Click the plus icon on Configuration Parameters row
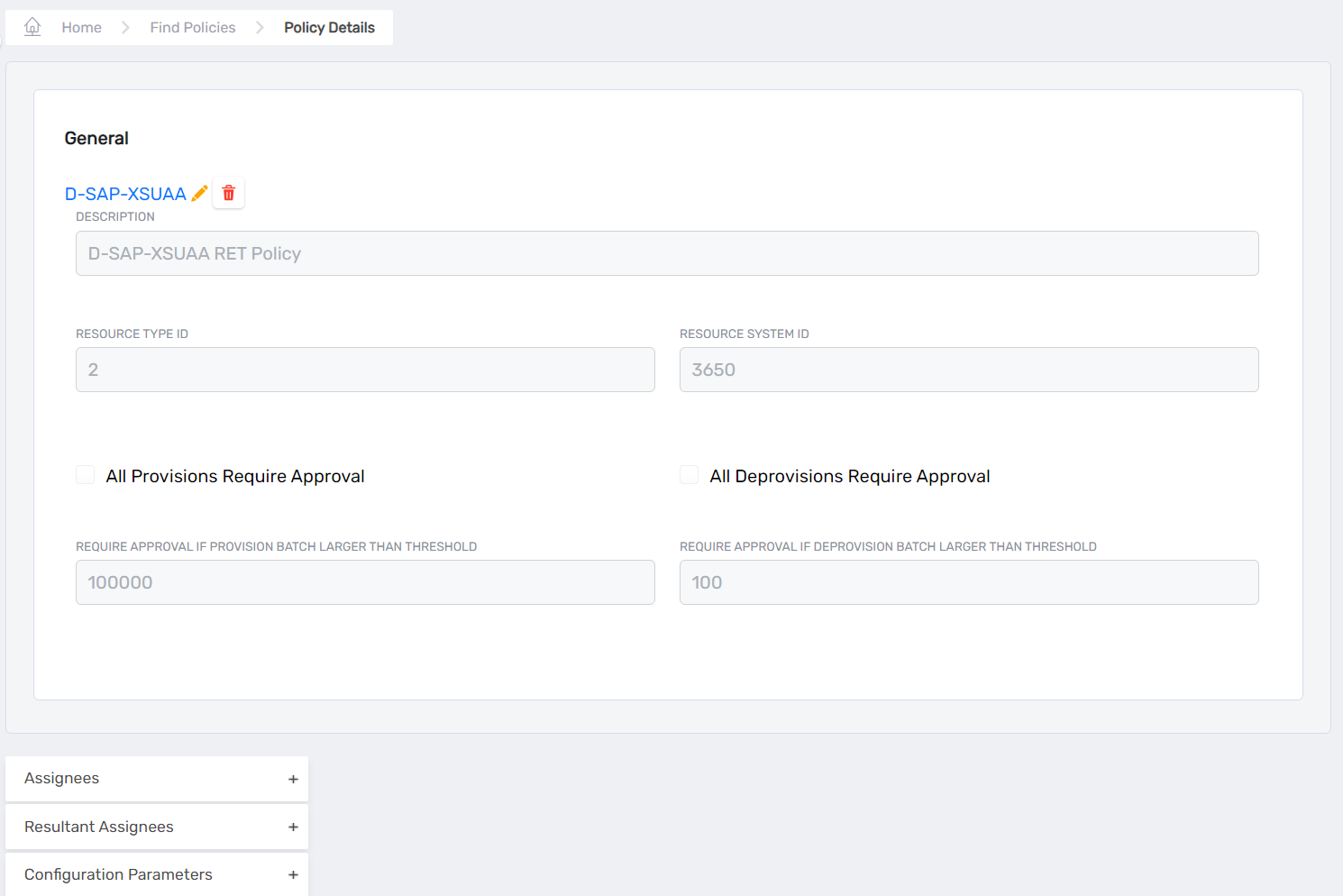This screenshot has width=1343, height=896. 293,875
